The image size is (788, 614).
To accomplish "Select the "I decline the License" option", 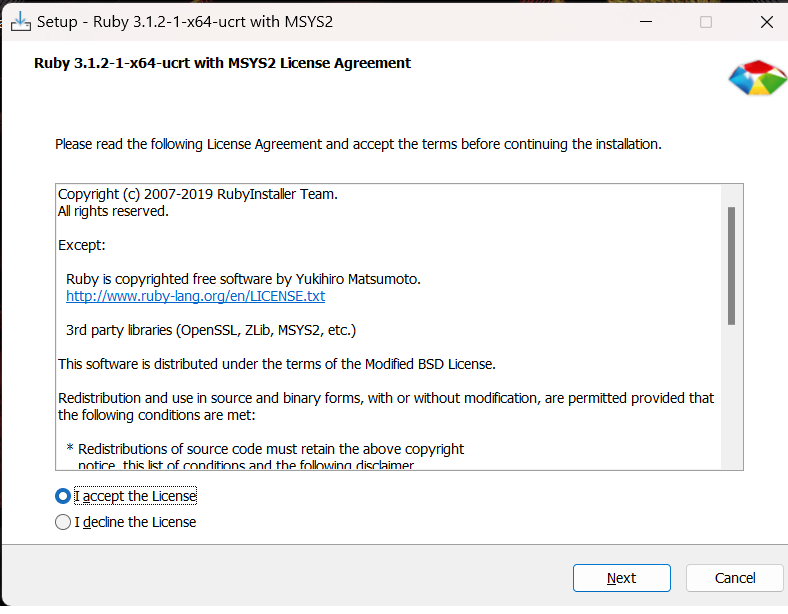I will 64,522.
